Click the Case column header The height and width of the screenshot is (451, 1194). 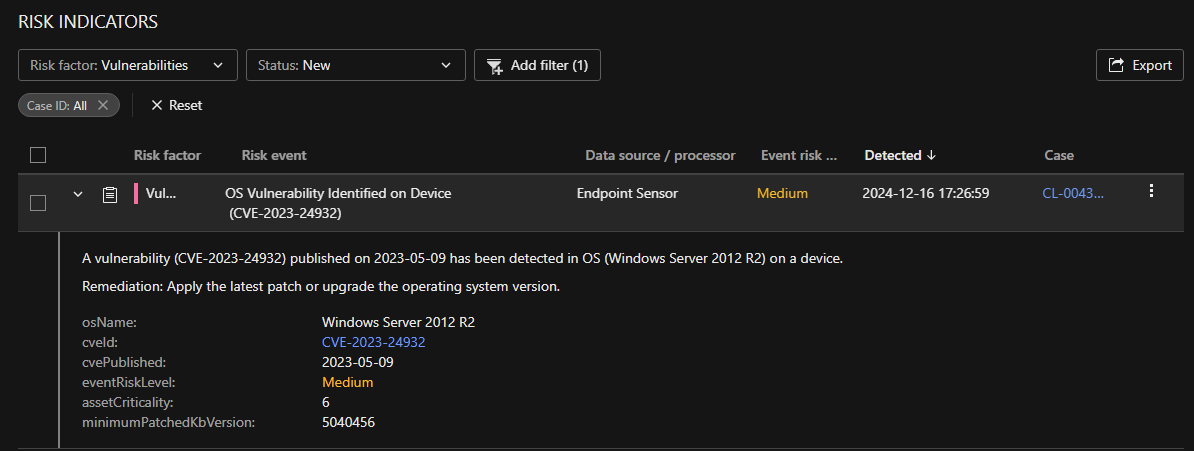point(1058,155)
